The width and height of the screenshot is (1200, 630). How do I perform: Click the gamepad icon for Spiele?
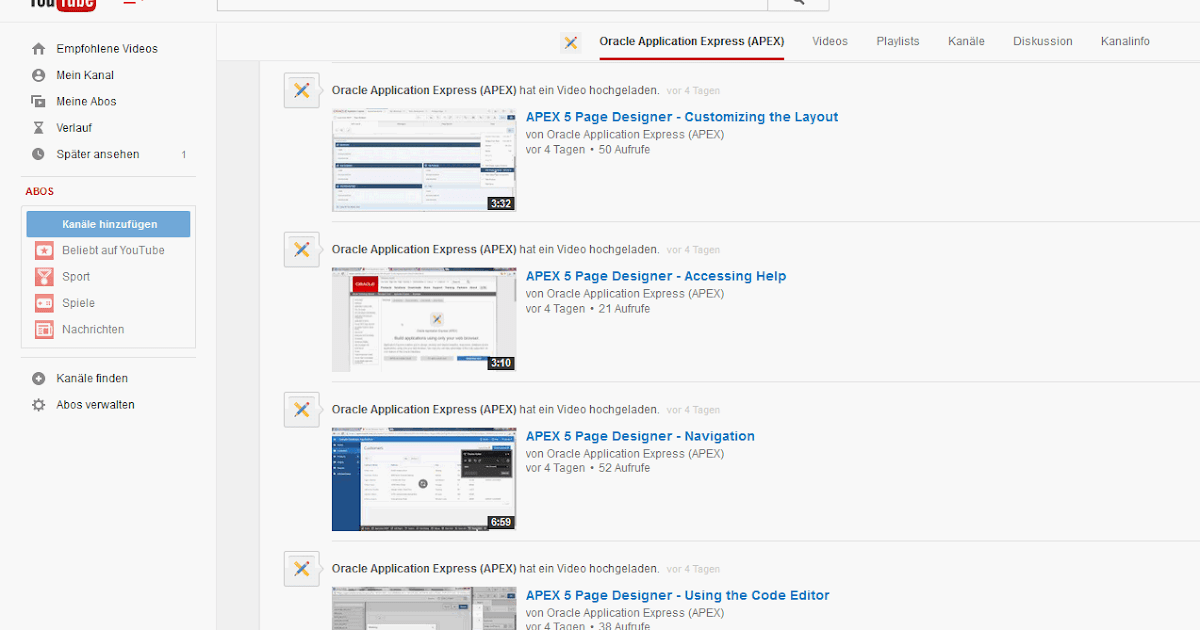44,303
